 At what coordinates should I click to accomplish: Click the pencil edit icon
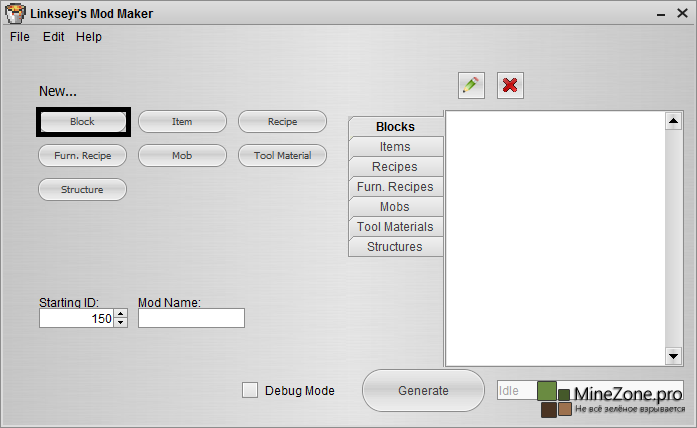471,85
